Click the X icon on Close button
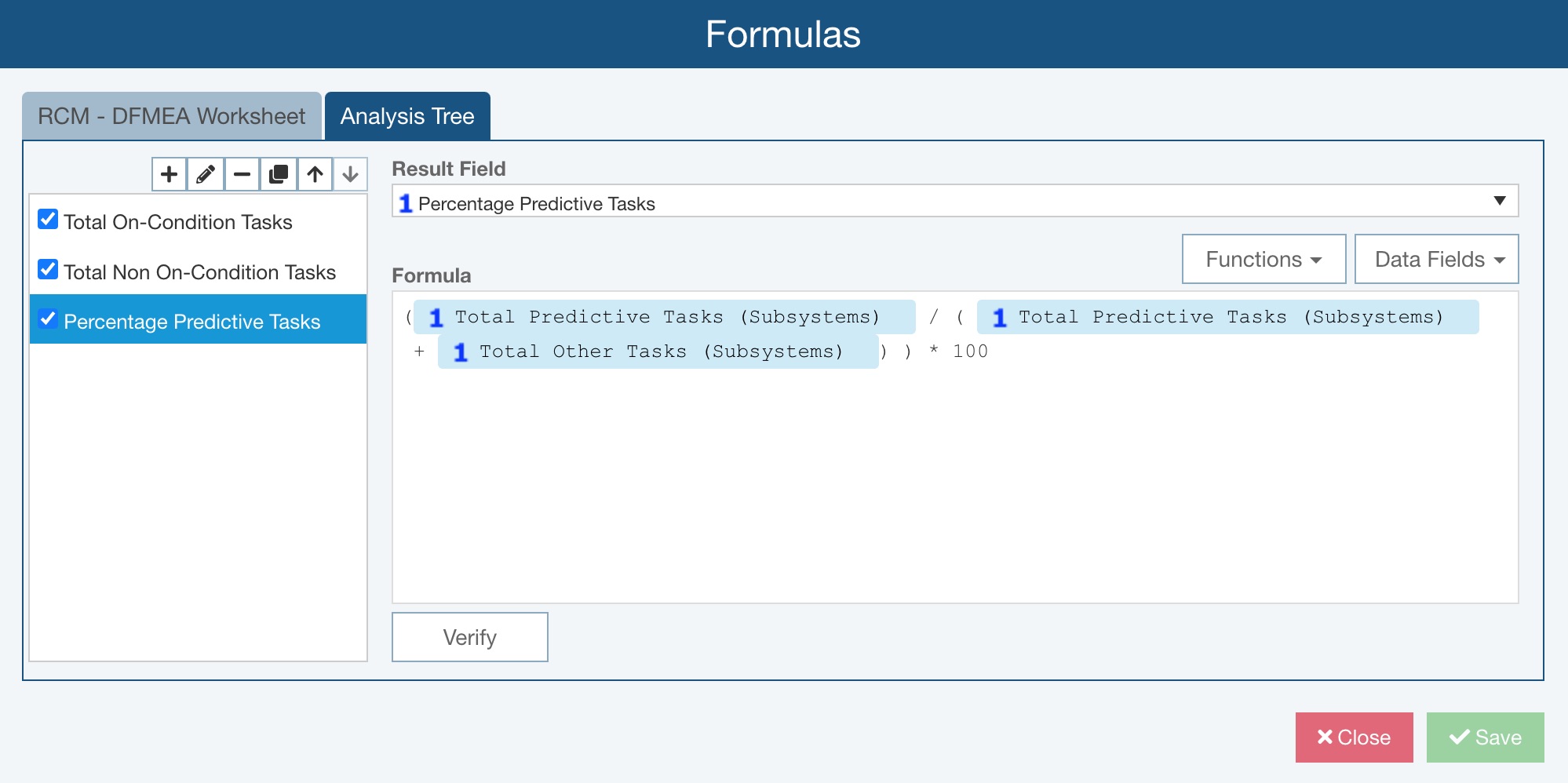The image size is (1568, 783). [1325, 737]
